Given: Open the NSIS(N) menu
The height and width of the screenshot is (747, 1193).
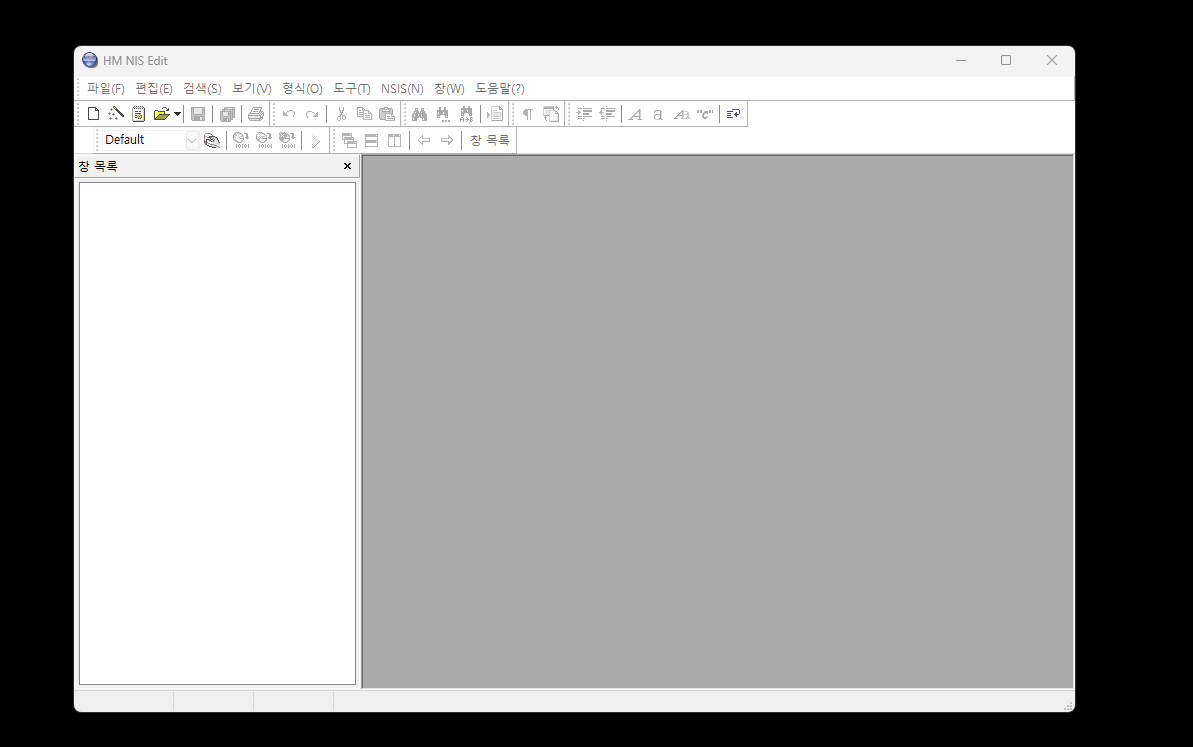Looking at the screenshot, I should coord(402,88).
